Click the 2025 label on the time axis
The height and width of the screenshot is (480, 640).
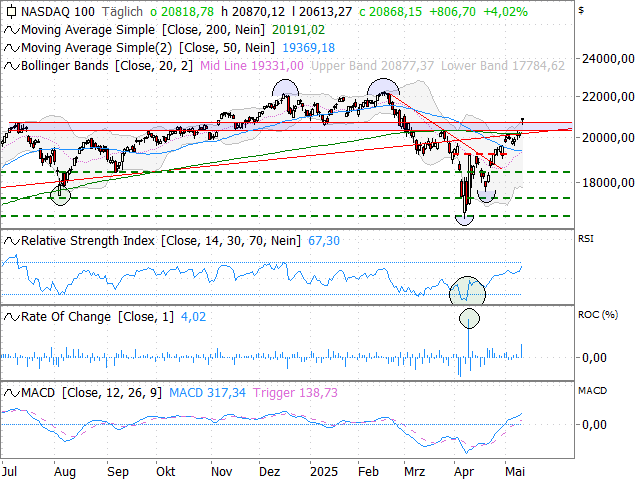click(324, 472)
